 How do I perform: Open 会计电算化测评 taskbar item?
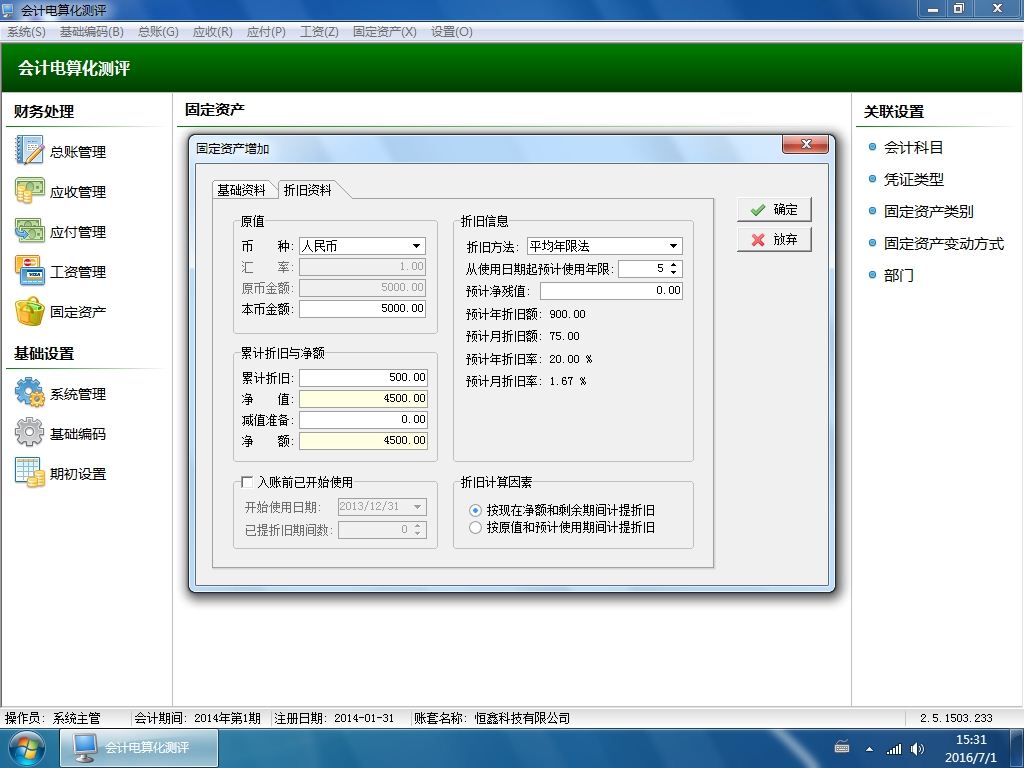pyautogui.click(x=139, y=748)
